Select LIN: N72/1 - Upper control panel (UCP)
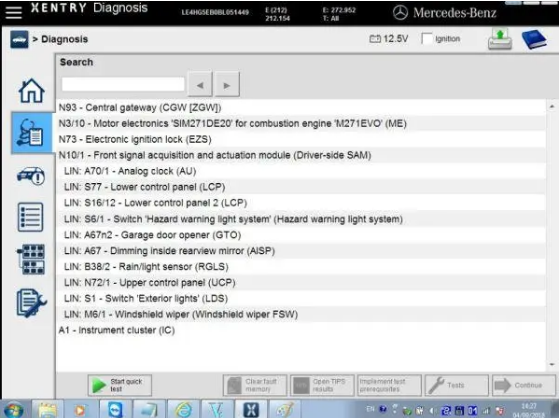The width and height of the screenshot is (559, 418). (x=301, y=282)
